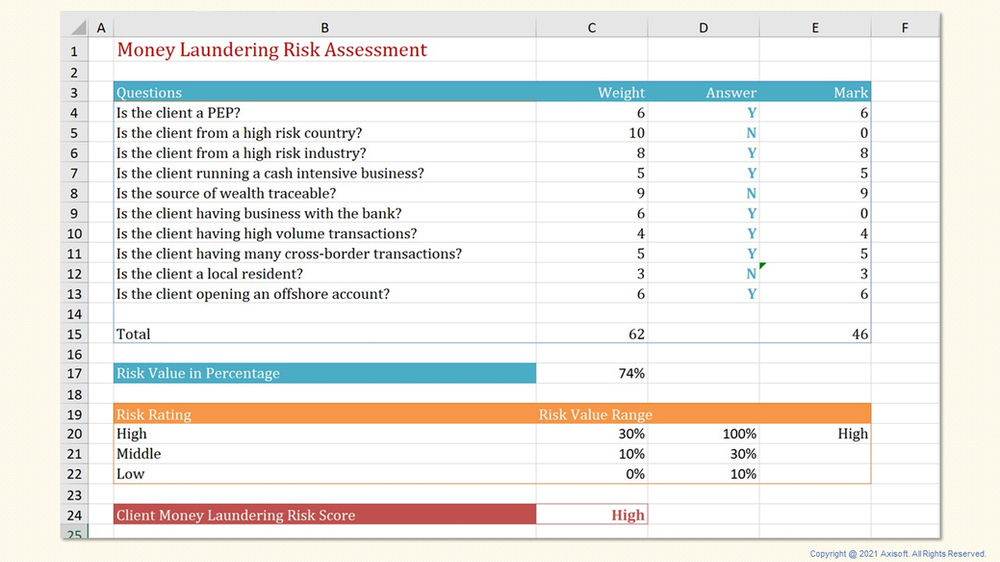This screenshot has width=1000, height=562.
Task: Click mark 9 for source of wealth
Action: (x=815, y=193)
